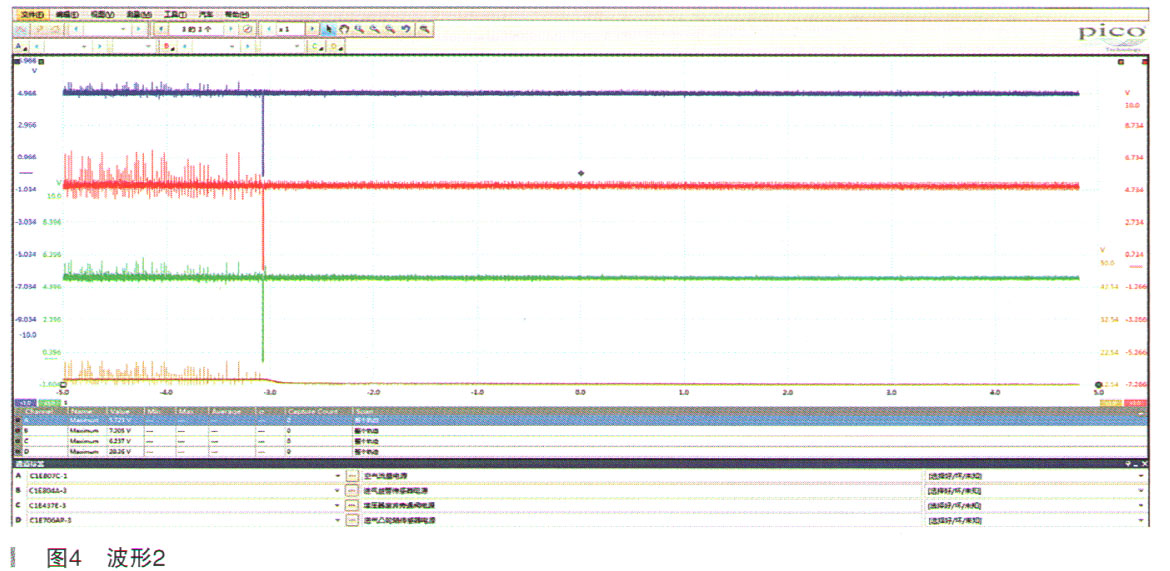The width and height of the screenshot is (1170, 571).
Task: Decrease the x1 zoom factor
Action: pos(268,29)
